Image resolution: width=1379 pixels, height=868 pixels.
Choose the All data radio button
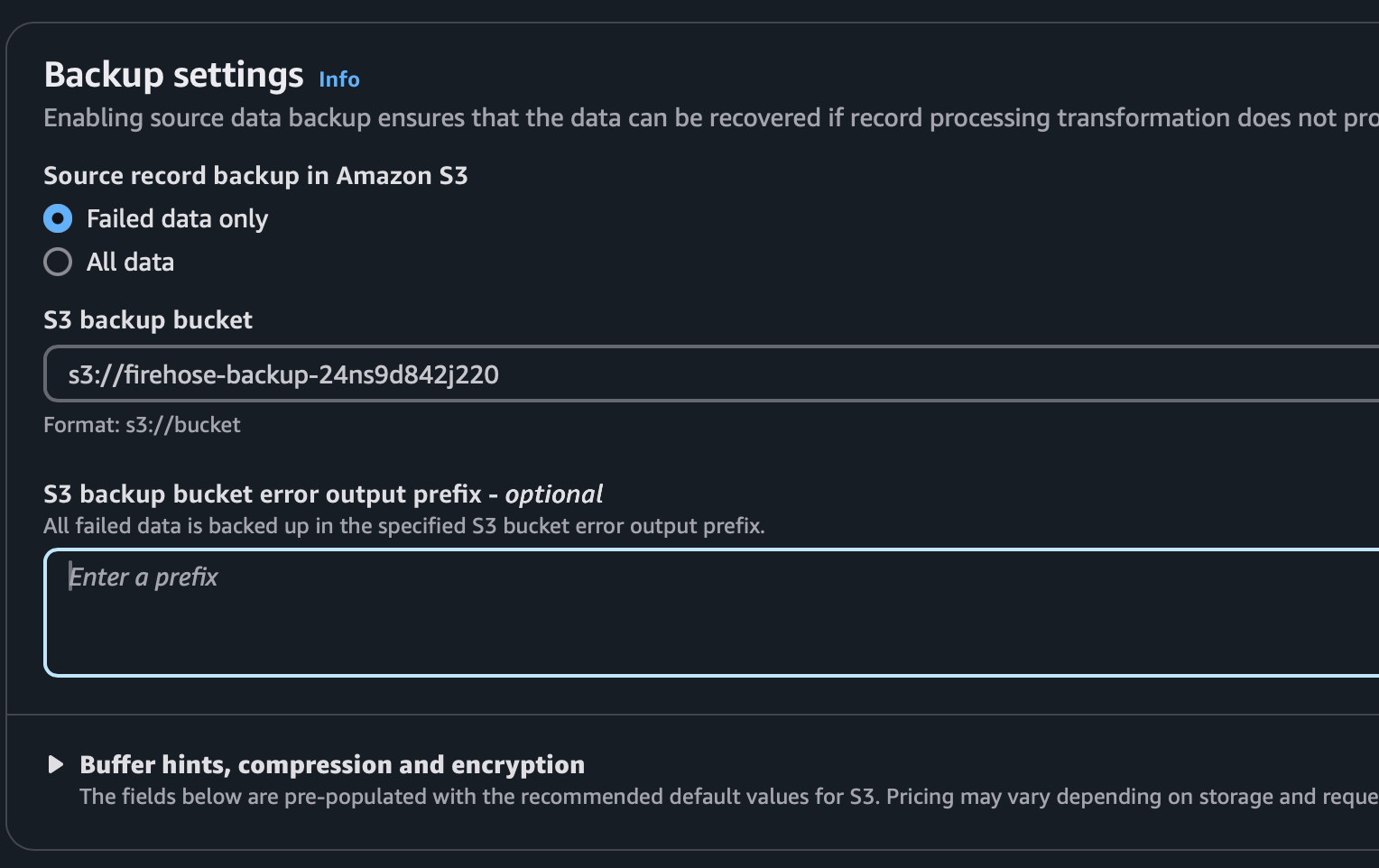[58, 262]
